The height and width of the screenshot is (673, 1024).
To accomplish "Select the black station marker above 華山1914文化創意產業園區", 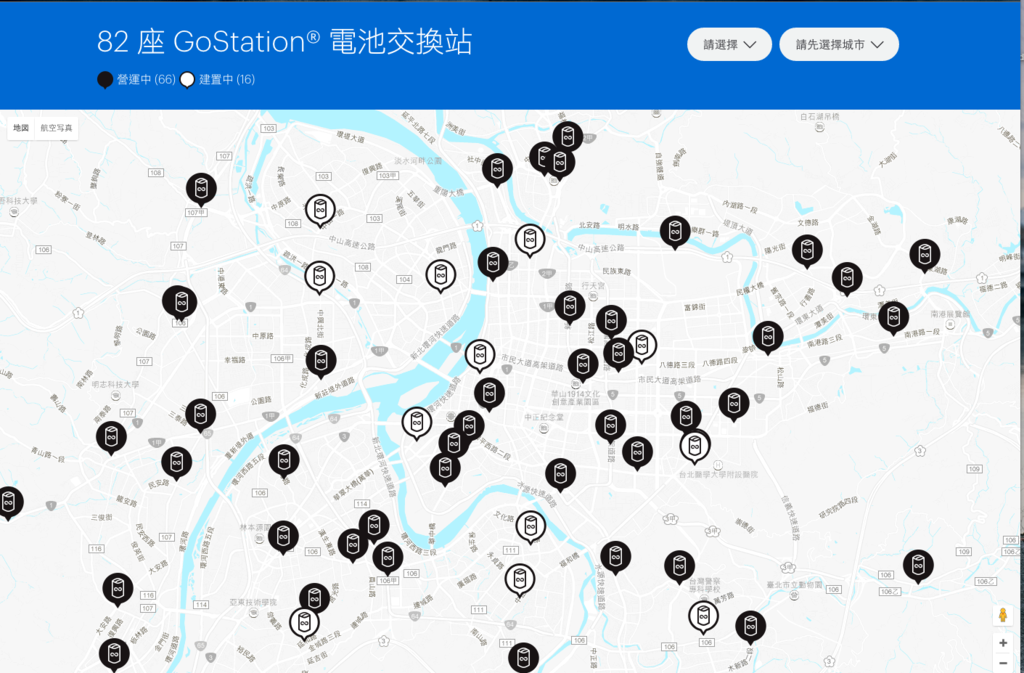I will pos(583,365).
